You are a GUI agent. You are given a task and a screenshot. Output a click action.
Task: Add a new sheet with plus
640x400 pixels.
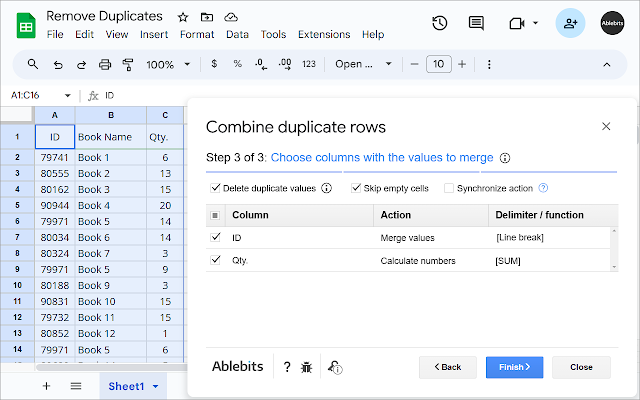(x=46, y=386)
